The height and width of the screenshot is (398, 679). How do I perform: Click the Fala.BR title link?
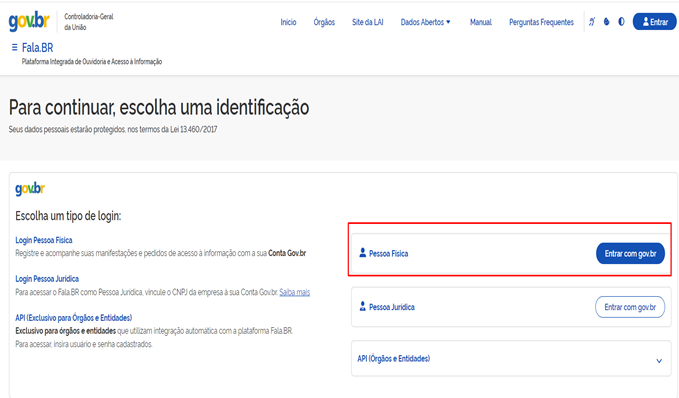[x=38, y=47]
